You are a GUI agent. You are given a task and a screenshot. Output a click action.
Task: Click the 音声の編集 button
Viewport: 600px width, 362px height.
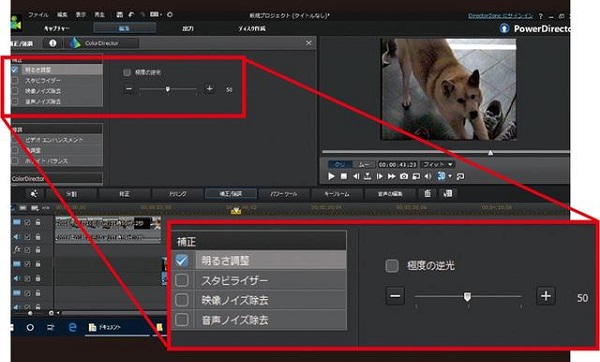tap(390, 194)
